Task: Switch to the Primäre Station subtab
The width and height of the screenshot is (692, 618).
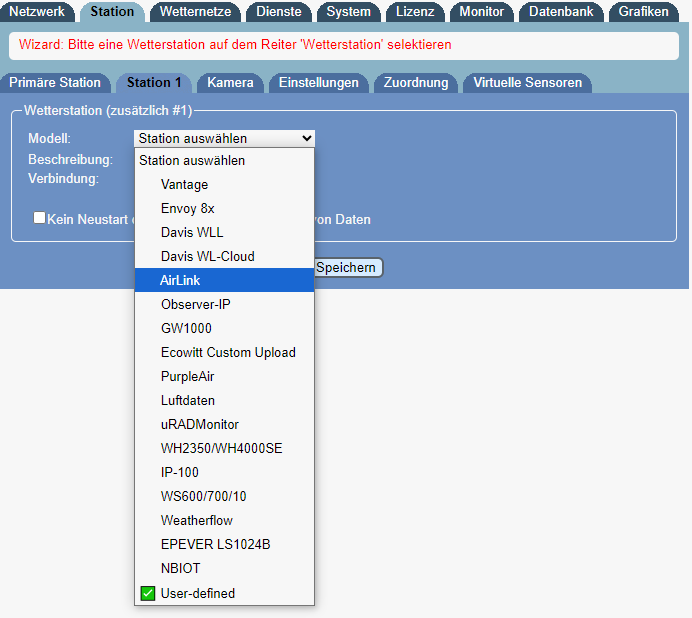Action: click(55, 83)
